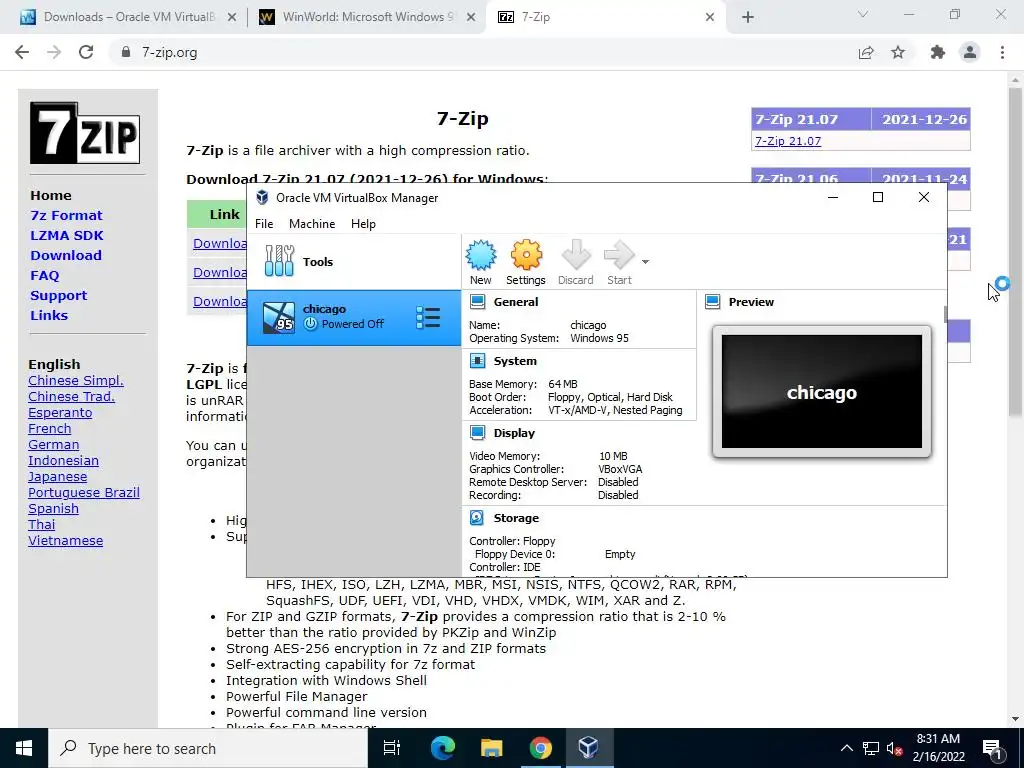Show hidden system tray icons

coord(846,748)
